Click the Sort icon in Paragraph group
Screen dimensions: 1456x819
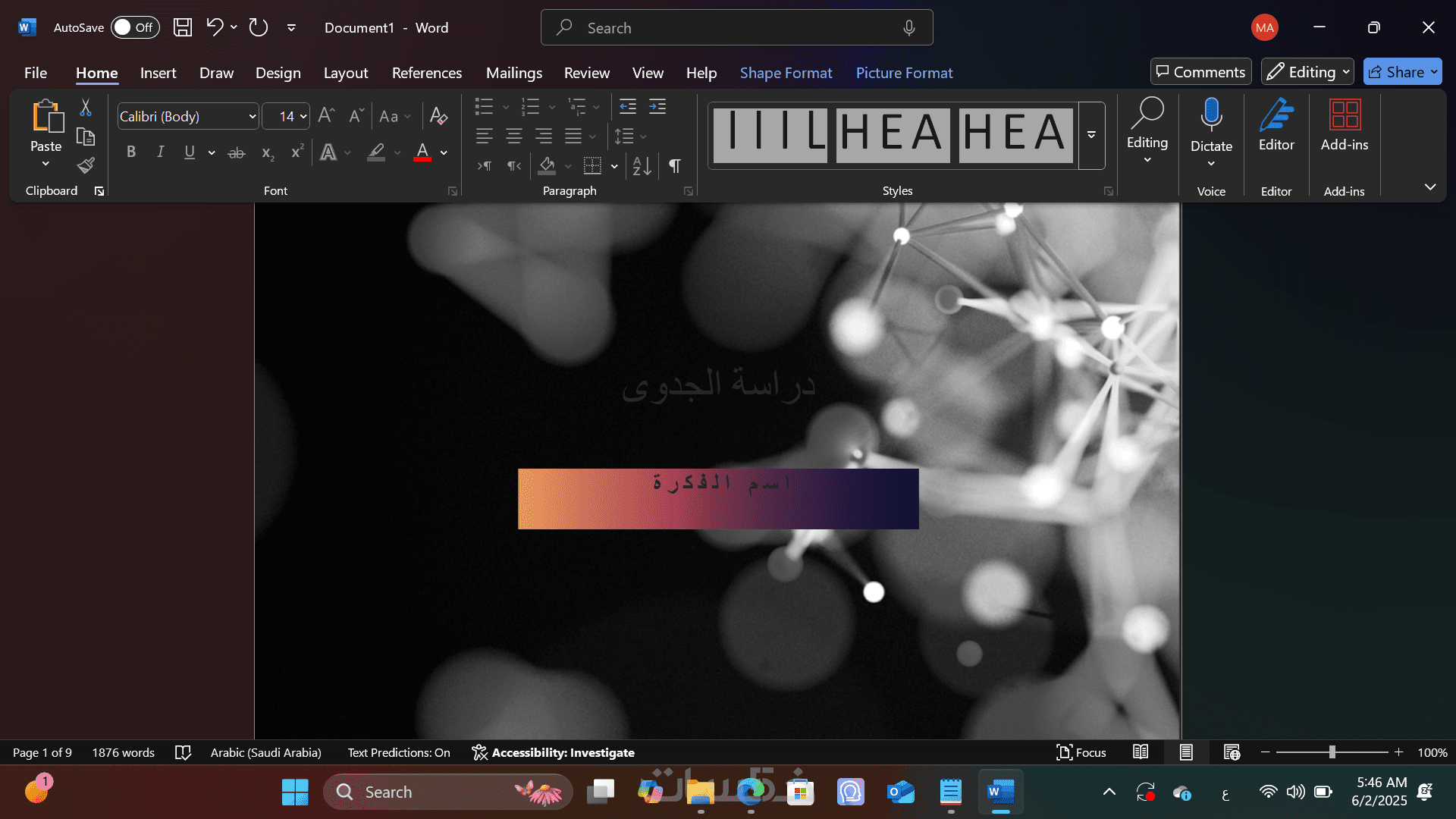tap(642, 166)
